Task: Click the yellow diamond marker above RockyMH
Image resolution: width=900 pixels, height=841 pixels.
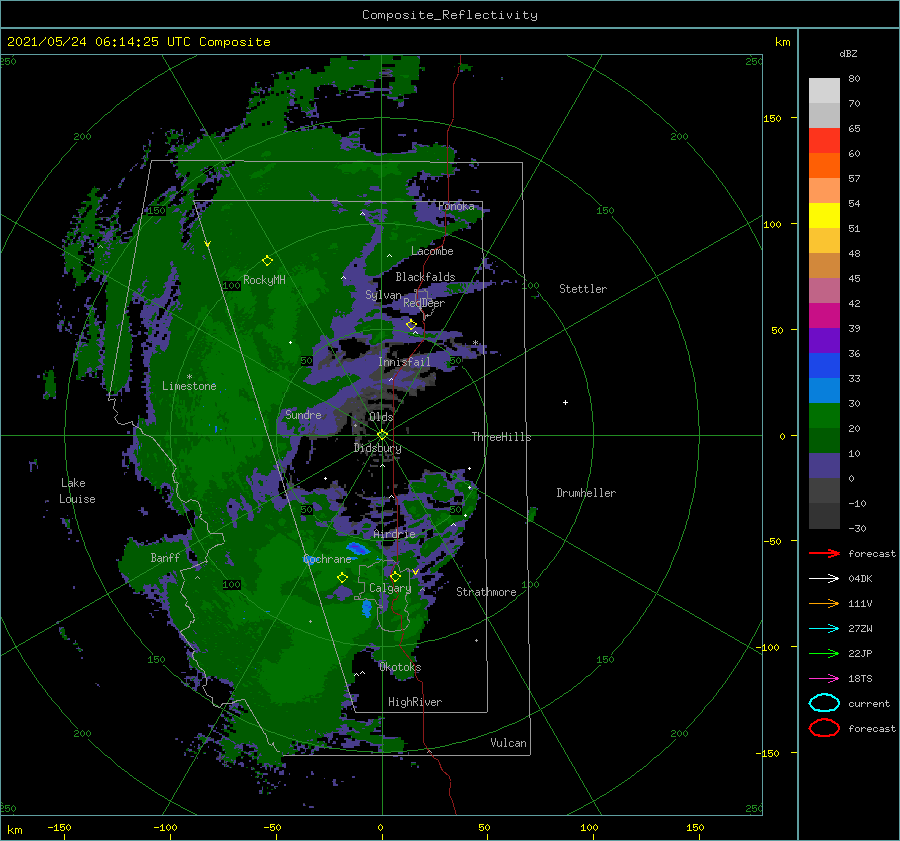Action: coord(267,261)
